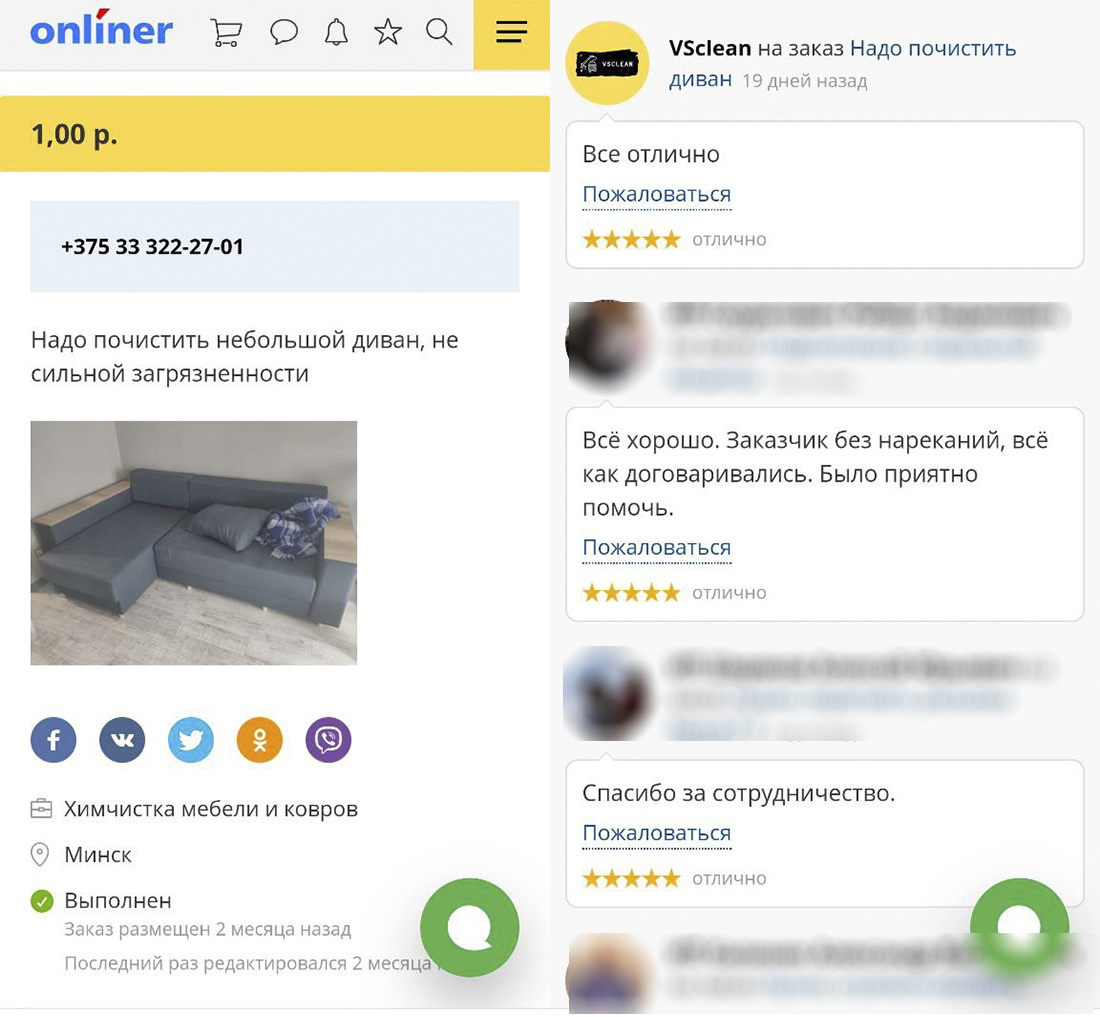
Task: Open favorites star icon
Action: coord(388,32)
